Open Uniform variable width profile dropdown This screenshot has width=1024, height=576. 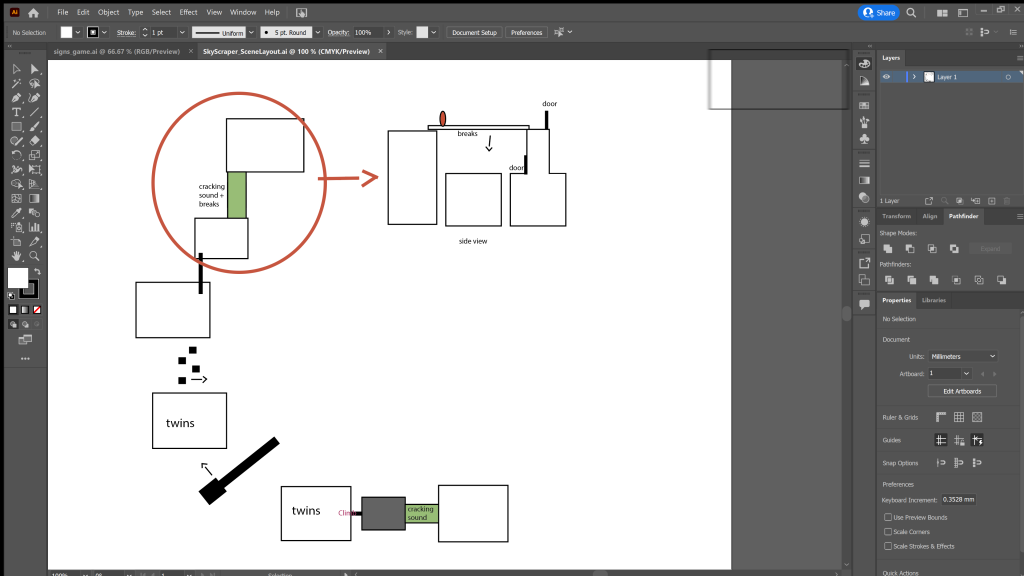coord(251,33)
